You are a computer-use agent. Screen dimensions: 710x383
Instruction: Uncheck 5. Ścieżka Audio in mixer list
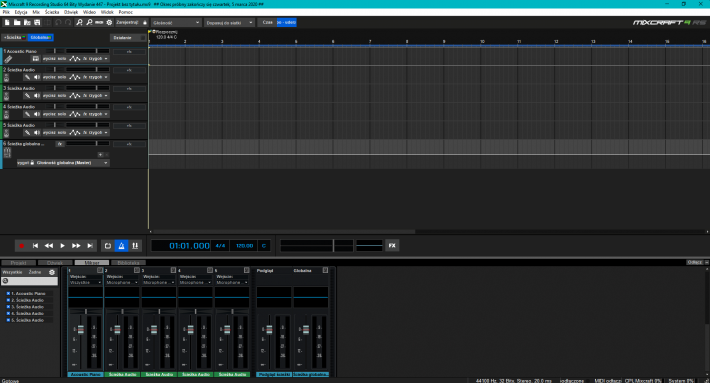click(8, 320)
